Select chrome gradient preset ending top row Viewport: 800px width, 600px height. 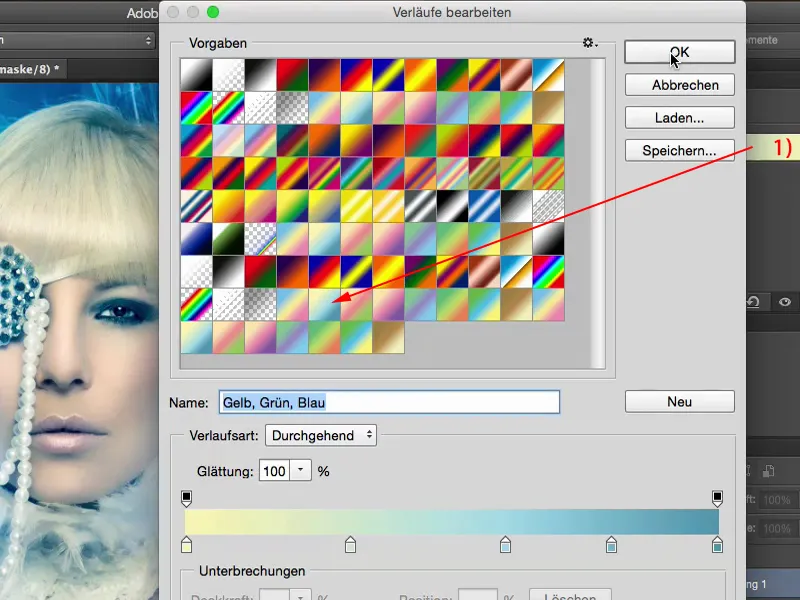coord(548,75)
